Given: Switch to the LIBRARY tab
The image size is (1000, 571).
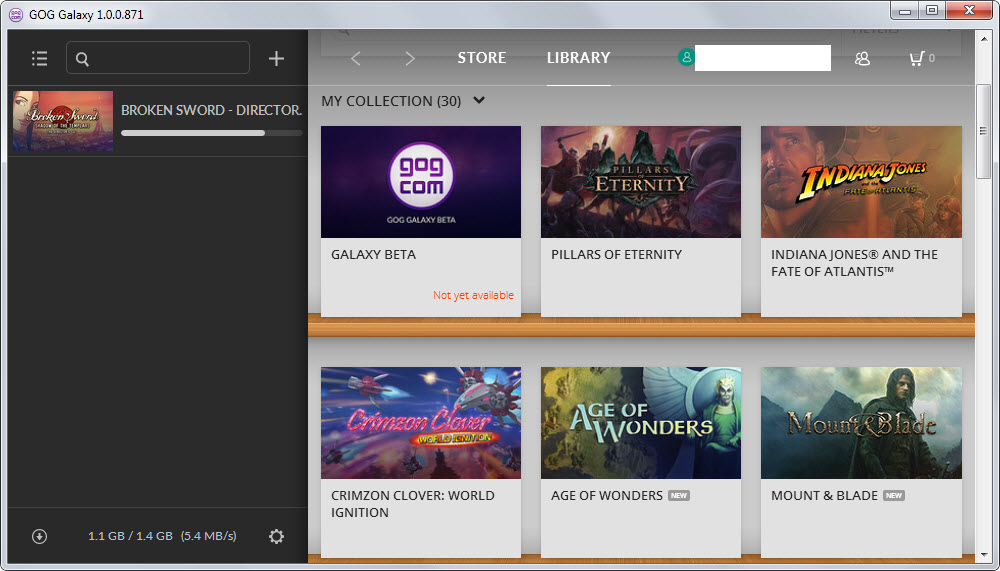Looking at the screenshot, I should pos(578,58).
